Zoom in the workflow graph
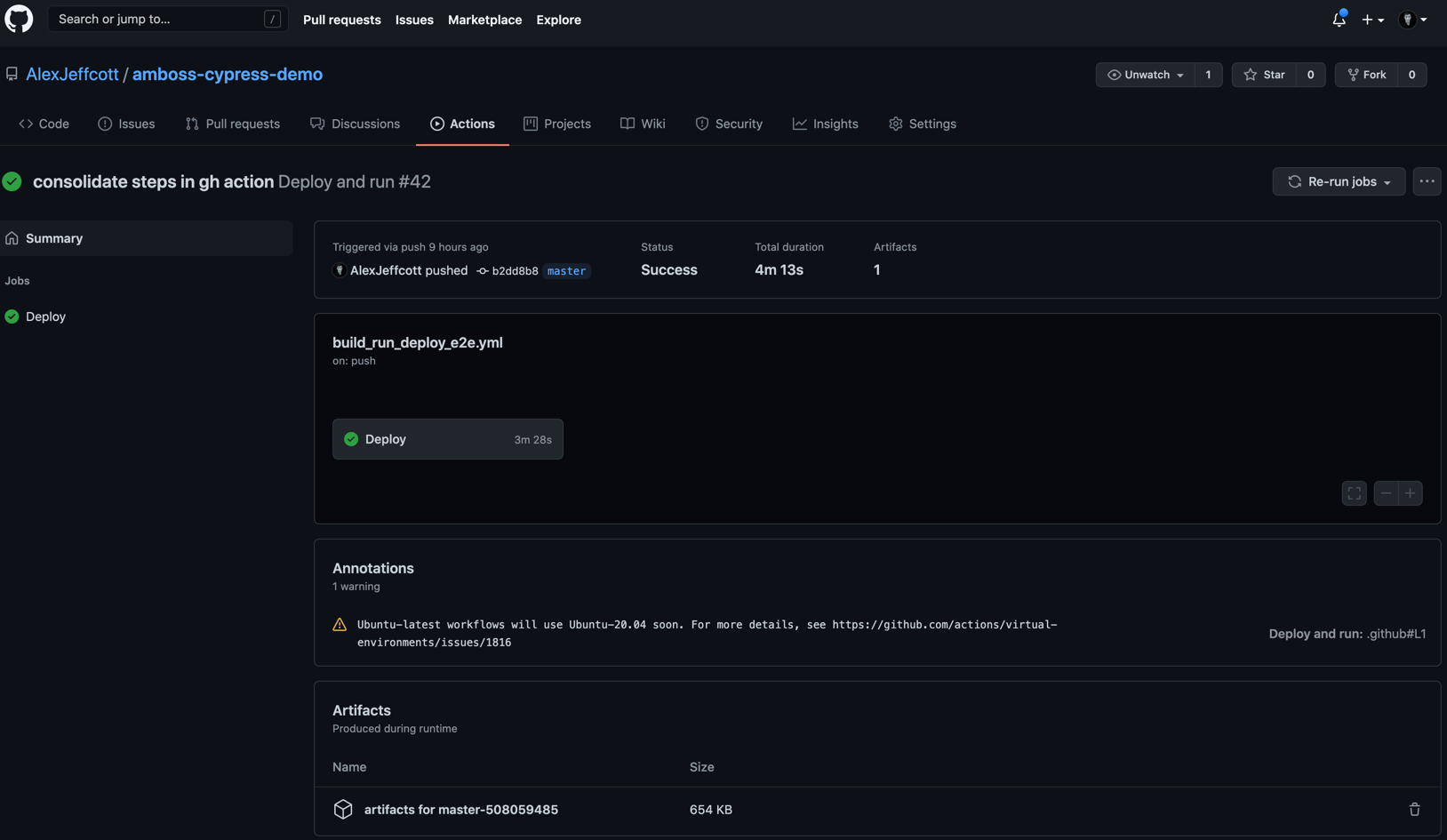 point(1411,493)
